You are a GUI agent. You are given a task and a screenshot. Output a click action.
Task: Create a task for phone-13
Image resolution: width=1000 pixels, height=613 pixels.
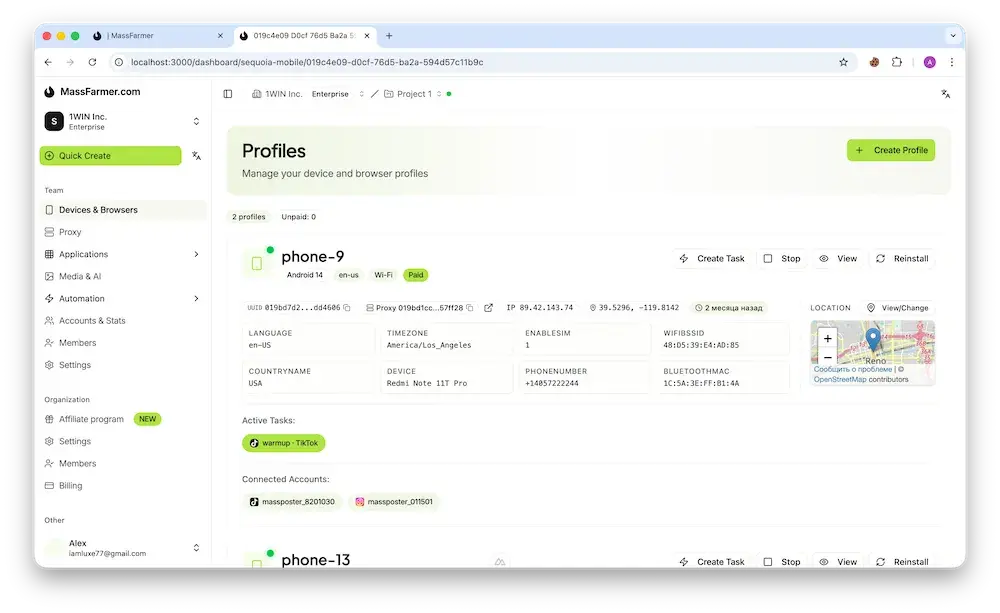(712, 561)
